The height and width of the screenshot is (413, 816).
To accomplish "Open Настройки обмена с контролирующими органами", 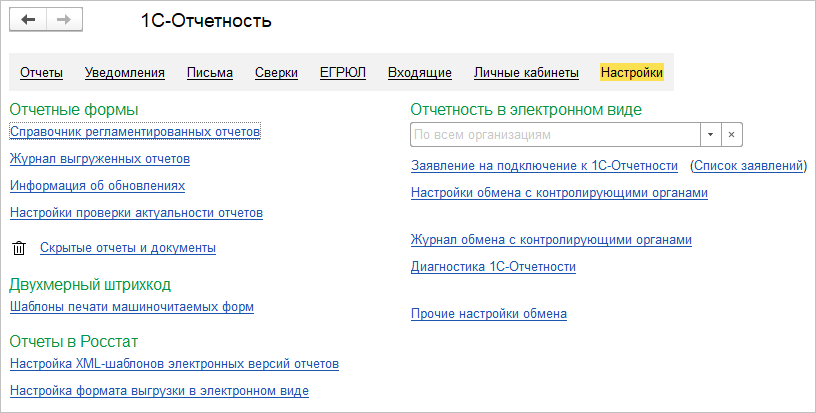I will click(x=559, y=193).
